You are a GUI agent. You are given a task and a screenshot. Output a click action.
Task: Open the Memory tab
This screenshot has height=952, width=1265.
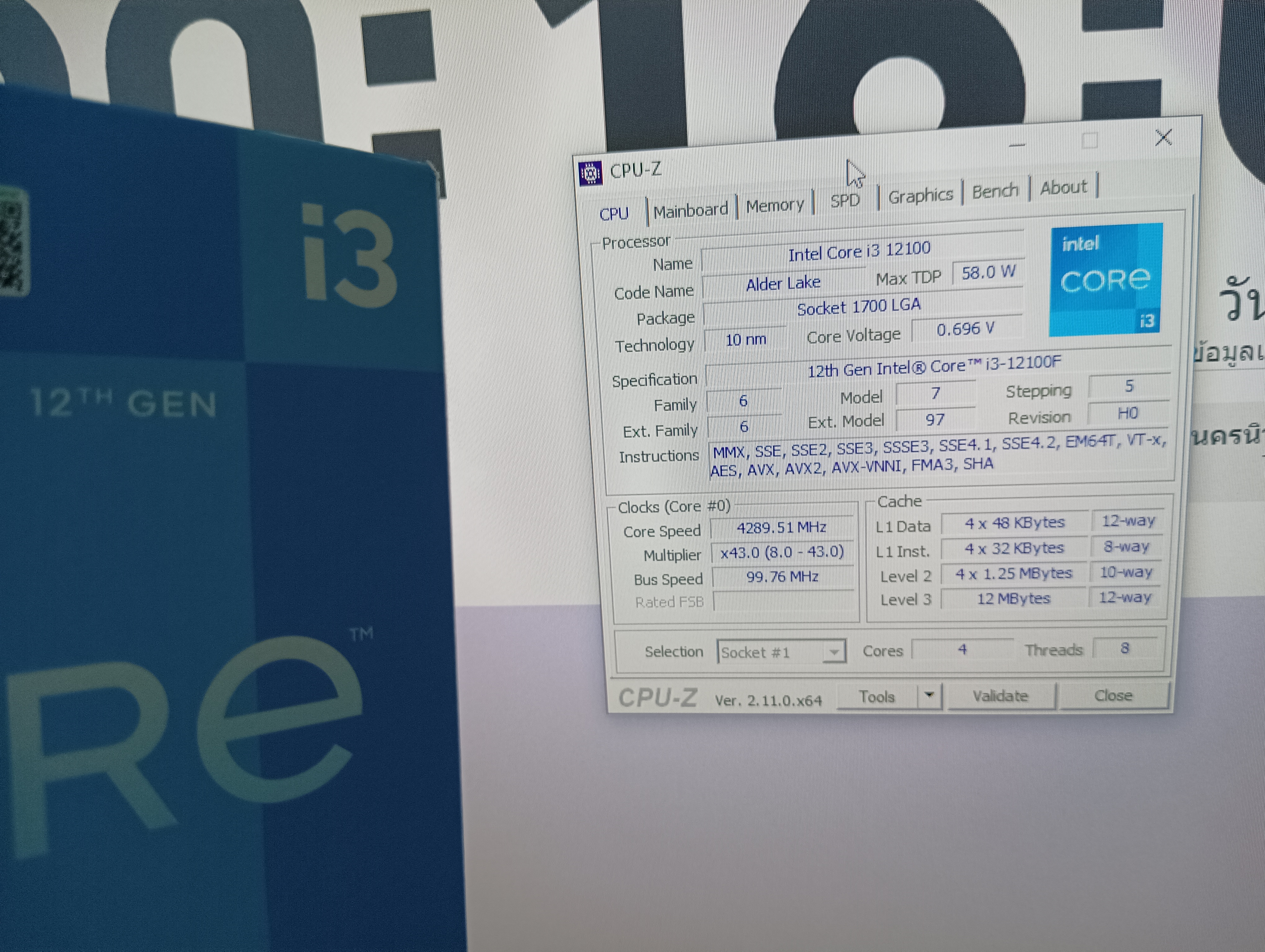775,205
